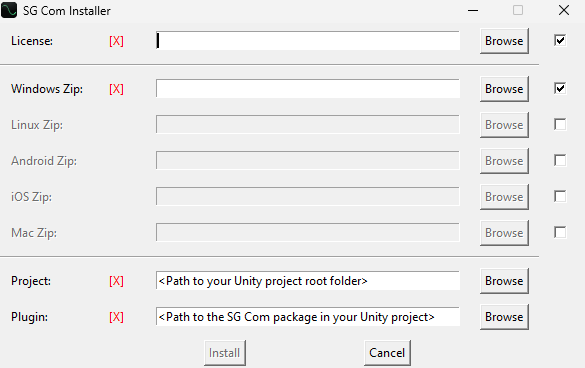The width and height of the screenshot is (585, 368).
Task: Focus the License path input field
Action: coord(308,40)
